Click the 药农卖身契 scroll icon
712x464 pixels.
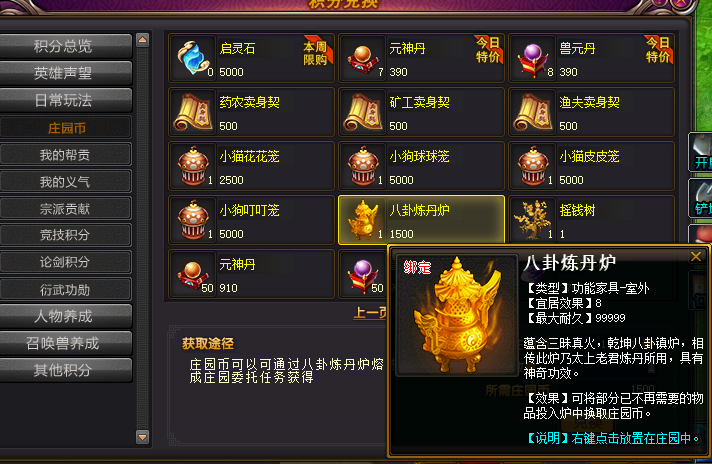coord(193,112)
